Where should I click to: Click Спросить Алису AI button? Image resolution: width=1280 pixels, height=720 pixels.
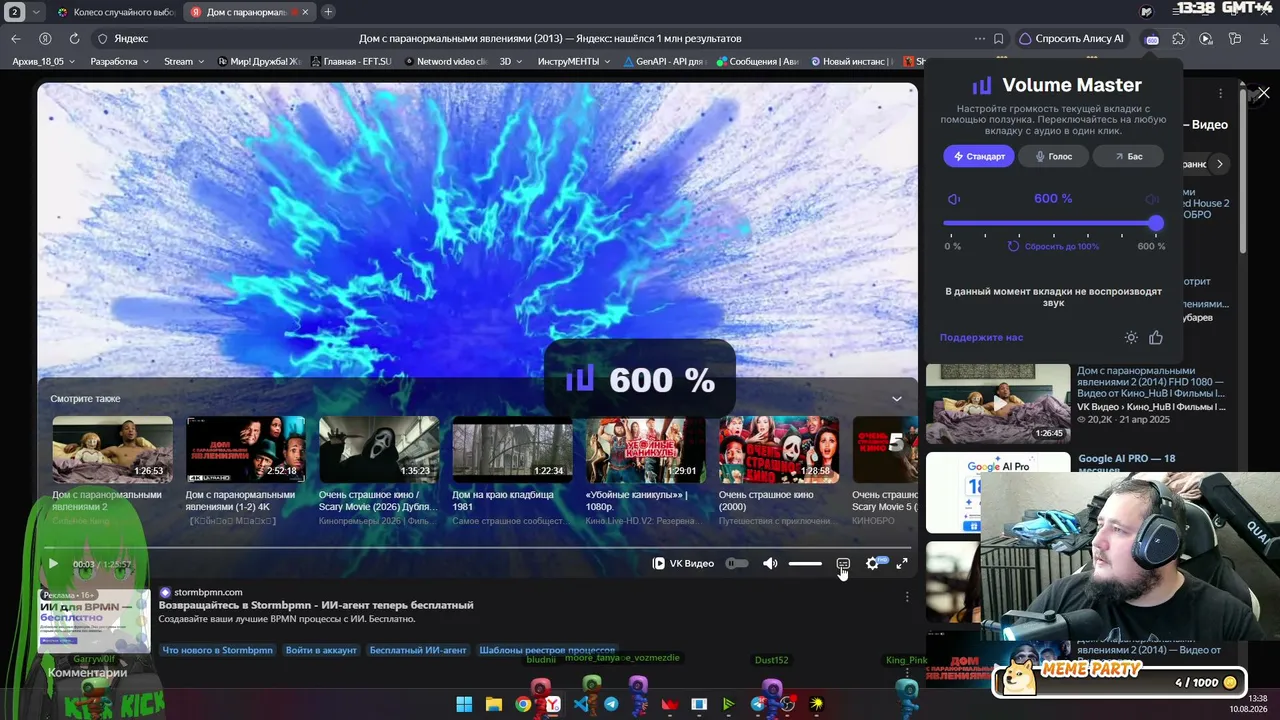1071,39
